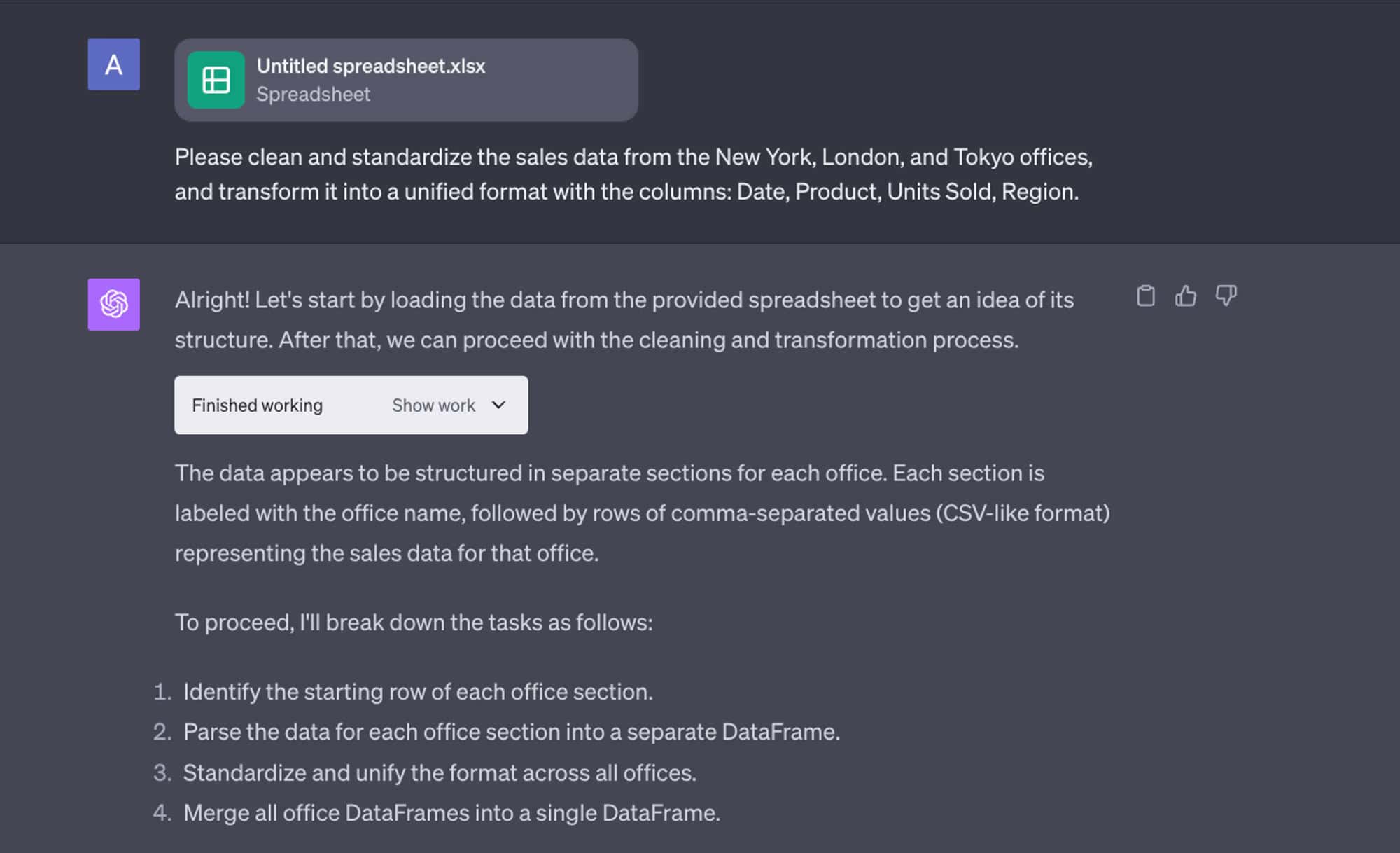The height and width of the screenshot is (853, 1400).
Task: Select list item Identify the starting row
Action: [418, 691]
